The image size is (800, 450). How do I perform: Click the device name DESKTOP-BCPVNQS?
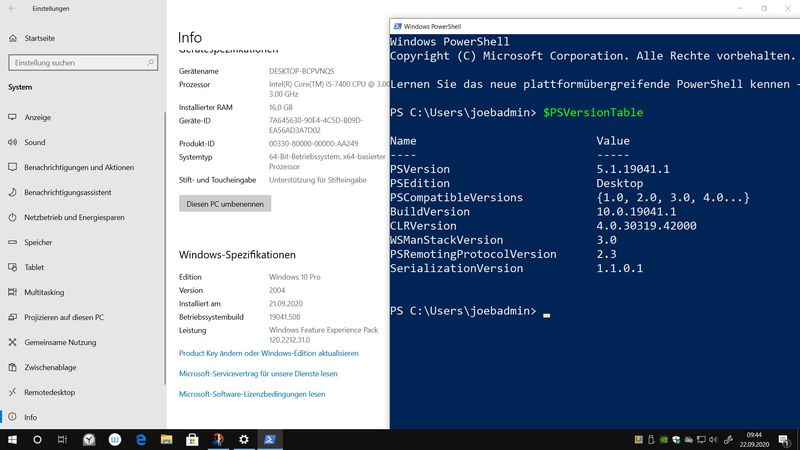coord(302,71)
